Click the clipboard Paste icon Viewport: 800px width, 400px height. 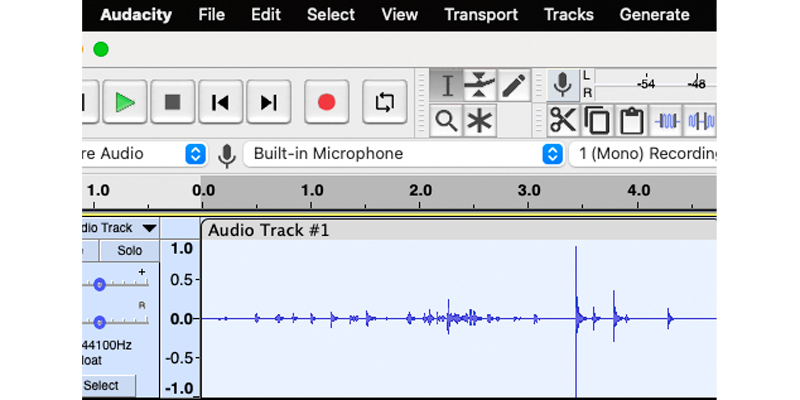(631, 121)
